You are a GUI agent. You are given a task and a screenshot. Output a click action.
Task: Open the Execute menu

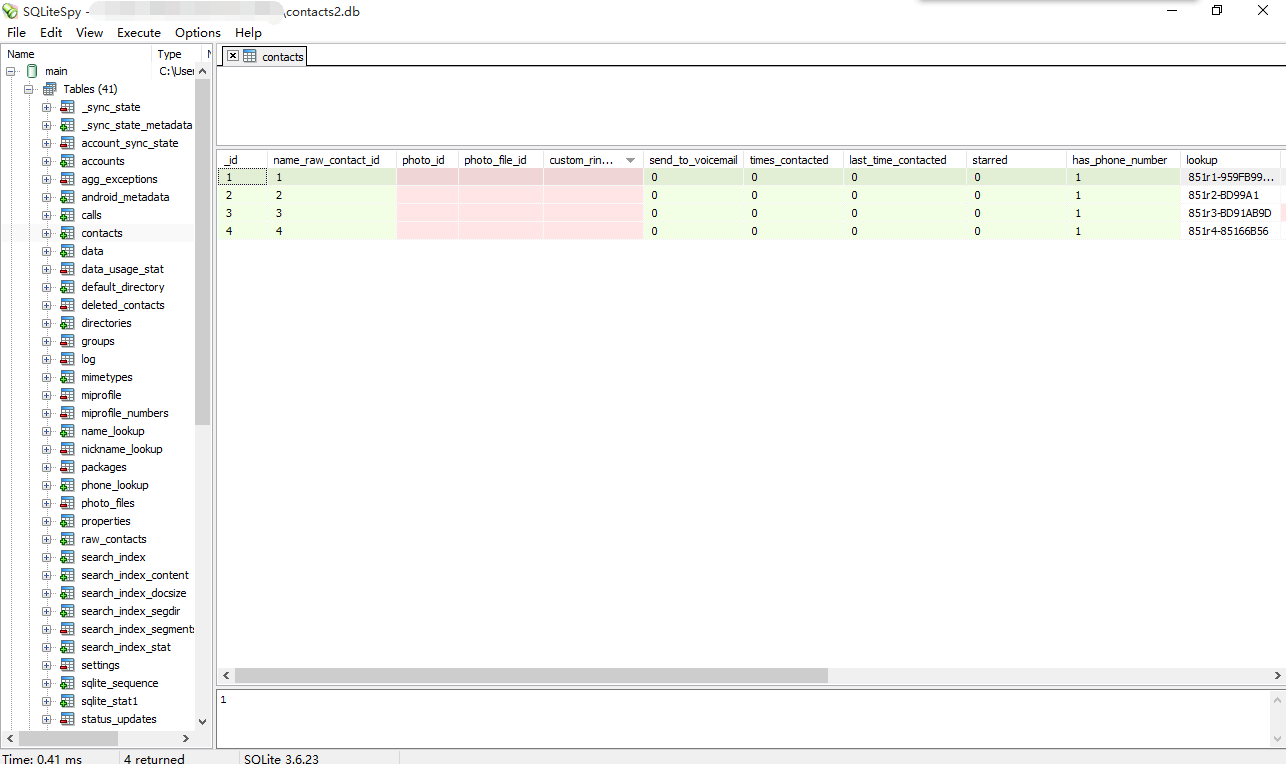tap(139, 33)
